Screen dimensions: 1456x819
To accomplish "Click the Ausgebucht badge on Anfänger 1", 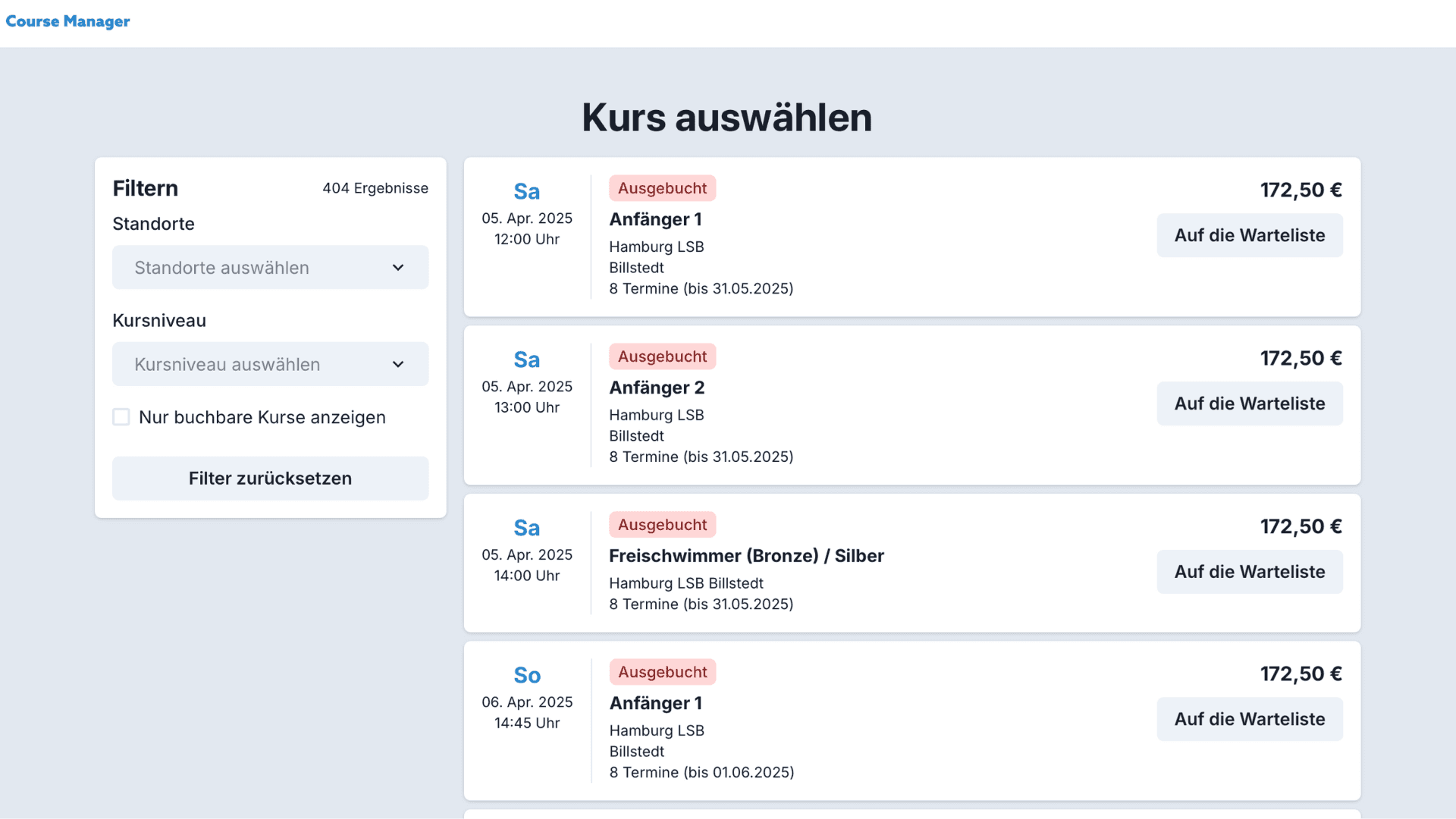I will [x=662, y=187].
